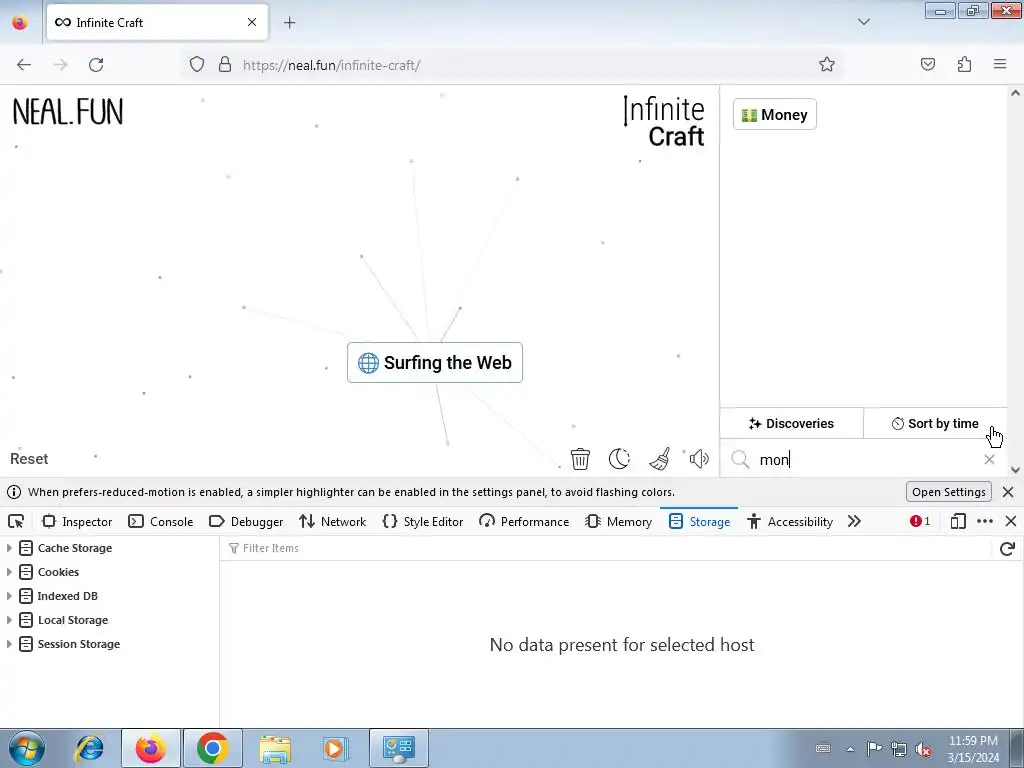Switch to the Storage tab
The image size is (1024, 768).
[x=699, y=521]
